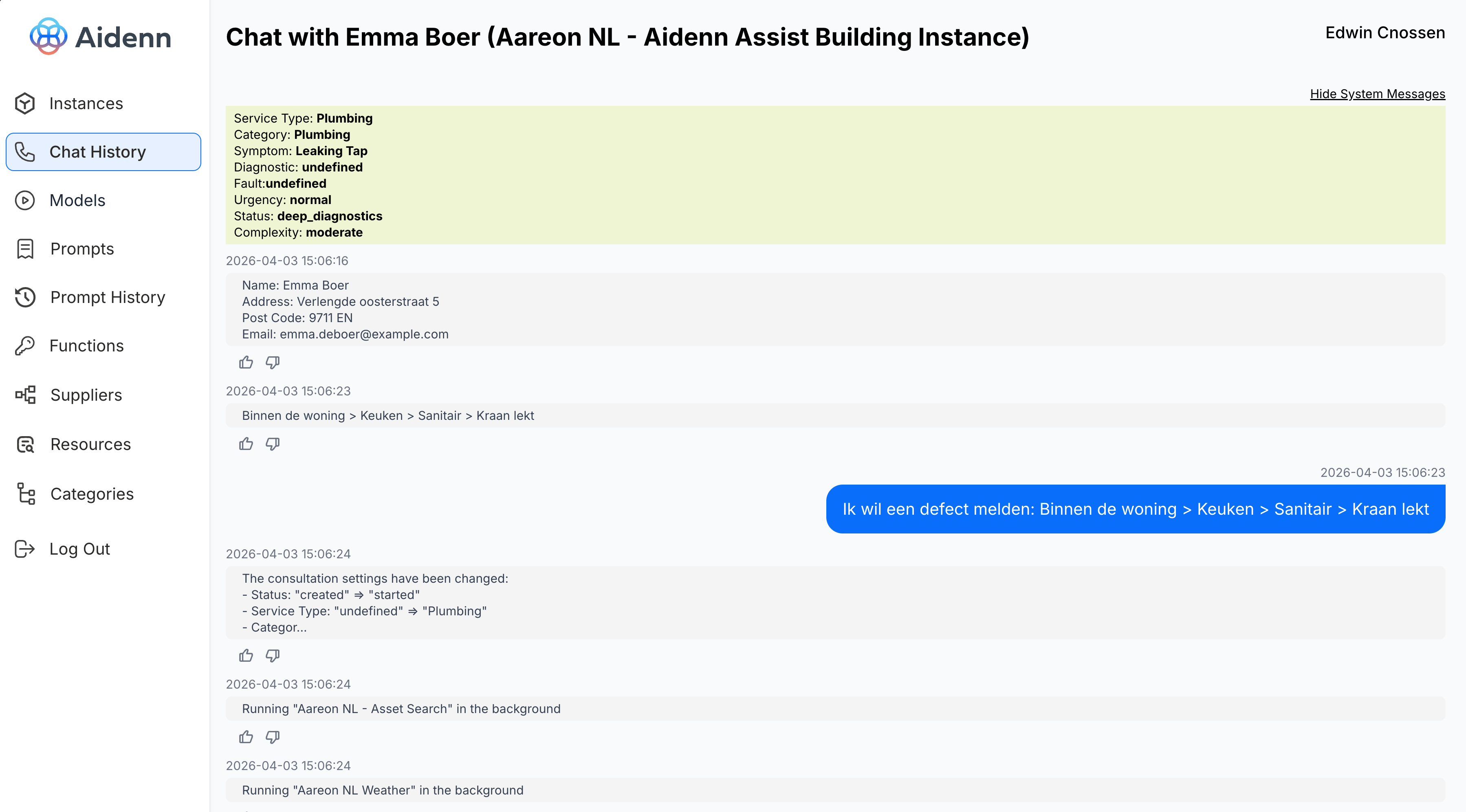Open the Resources page
The height and width of the screenshot is (812, 1466).
[103, 444]
